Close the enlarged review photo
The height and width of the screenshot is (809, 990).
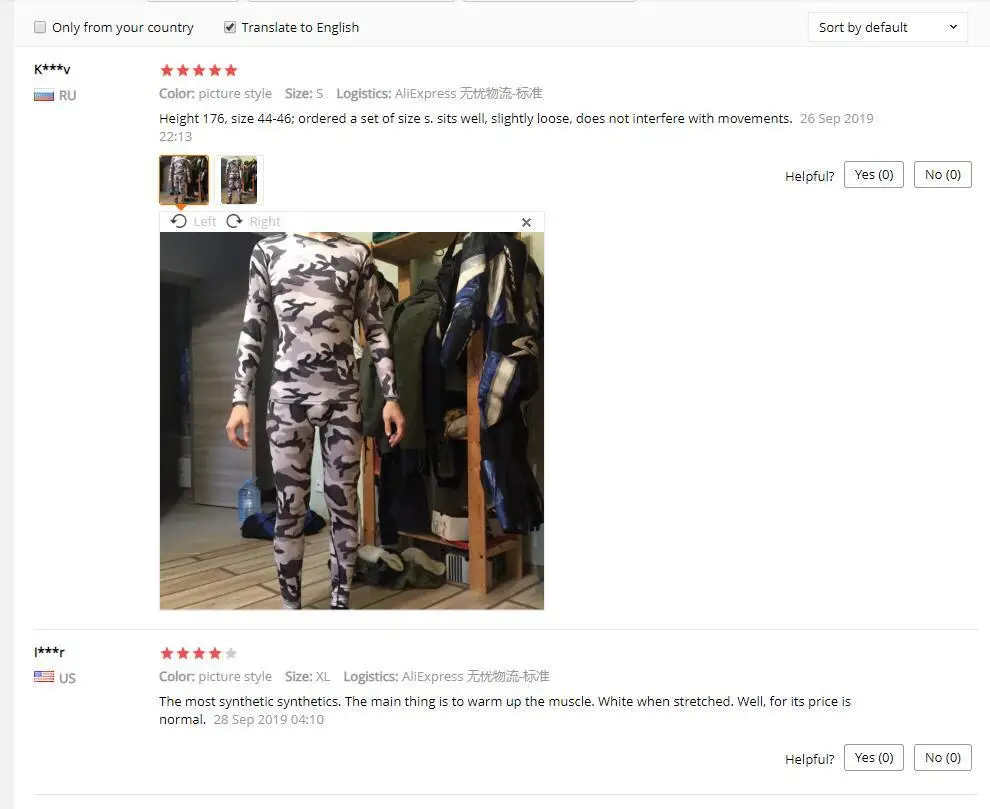[x=527, y=222]
